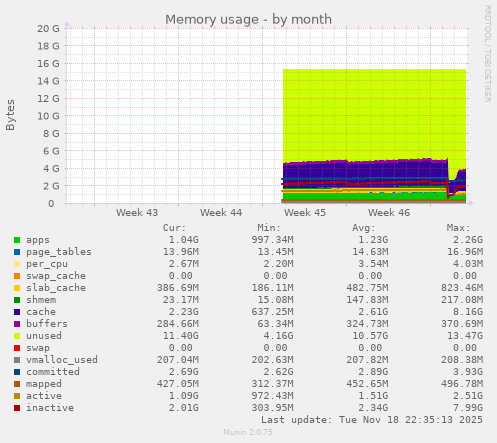
Task: Click the active olive legend swatch
Action: [x=17, y=396]
